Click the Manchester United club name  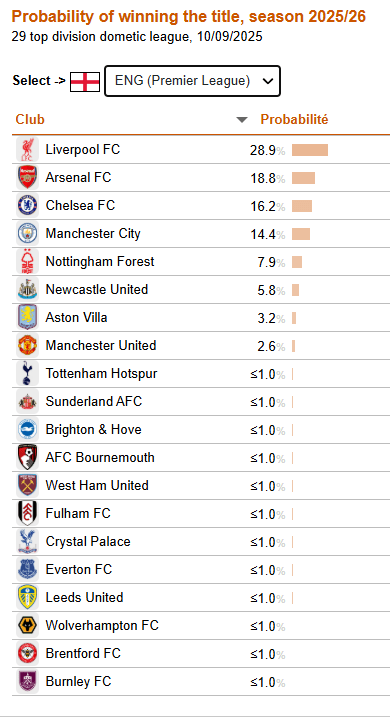point(101,345)
